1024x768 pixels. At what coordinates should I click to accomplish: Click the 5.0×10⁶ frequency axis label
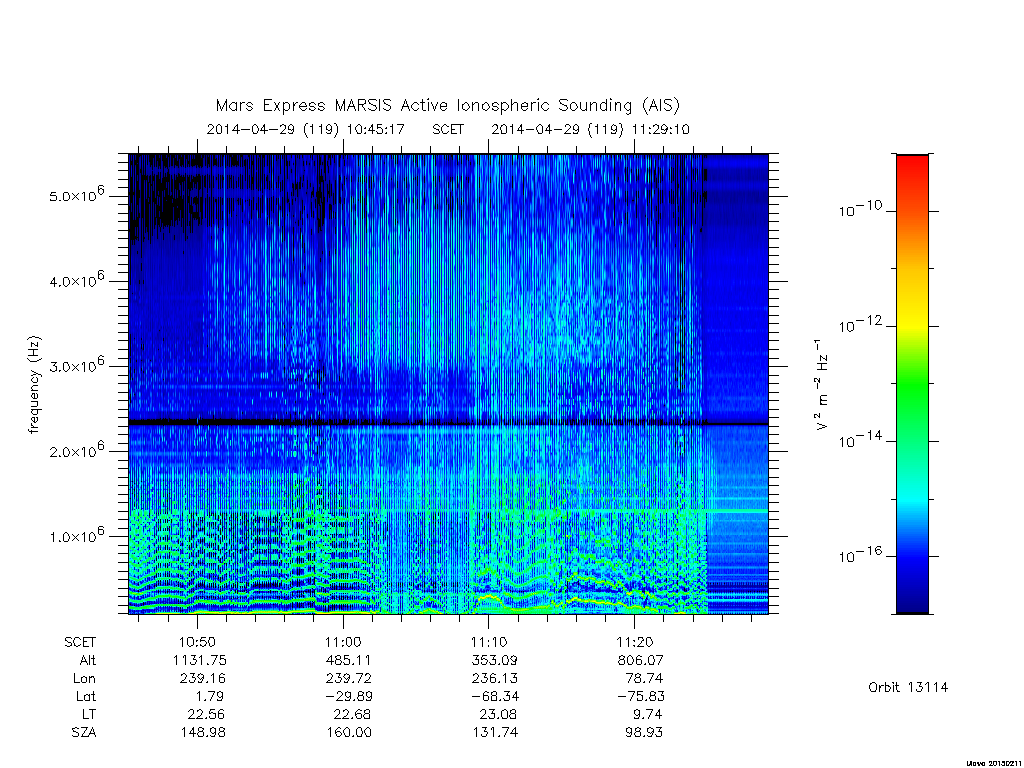click(76, 194)
